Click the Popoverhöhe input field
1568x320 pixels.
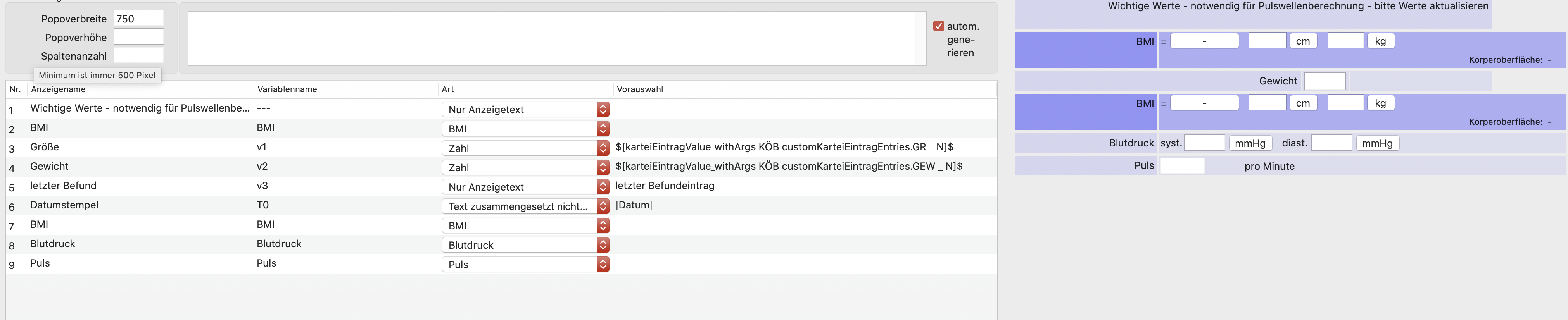(139, 37)
